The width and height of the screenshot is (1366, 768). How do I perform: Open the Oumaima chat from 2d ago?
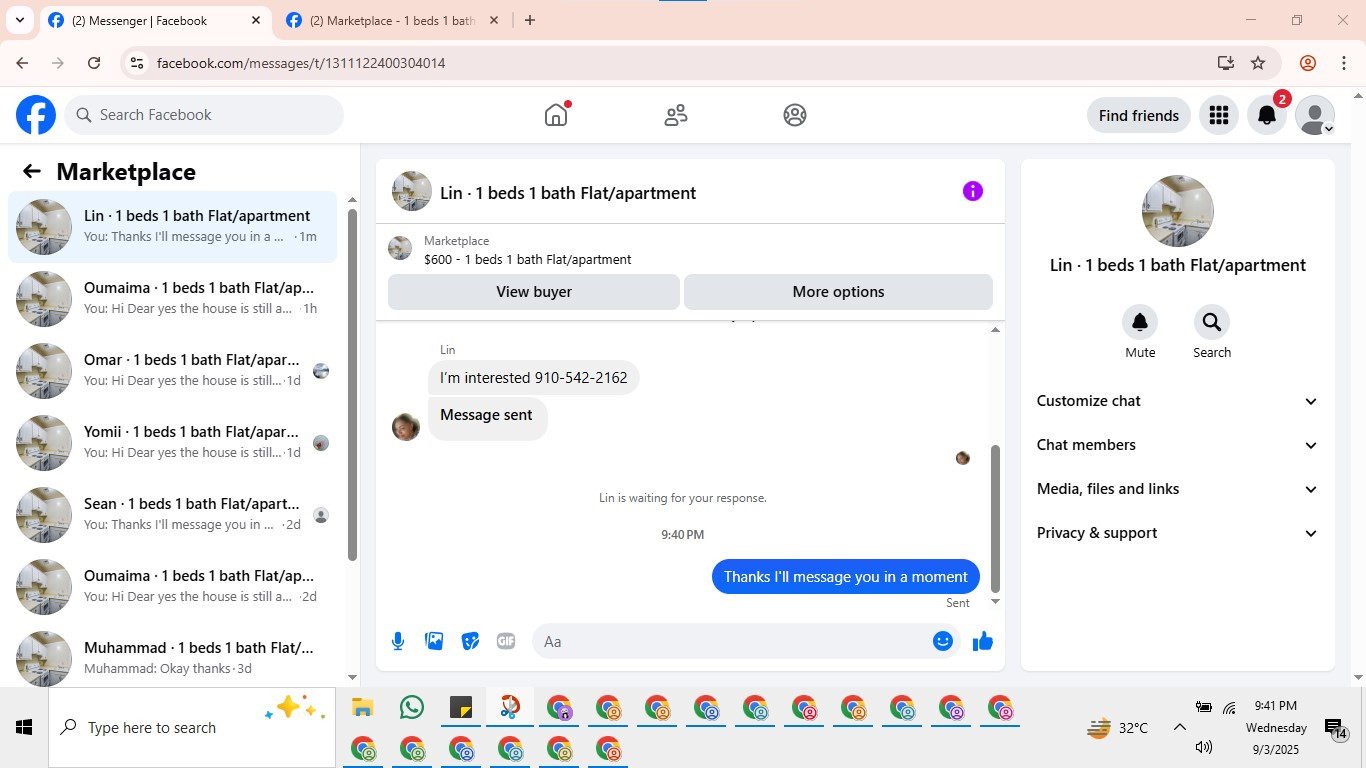[x=172, y=587]
